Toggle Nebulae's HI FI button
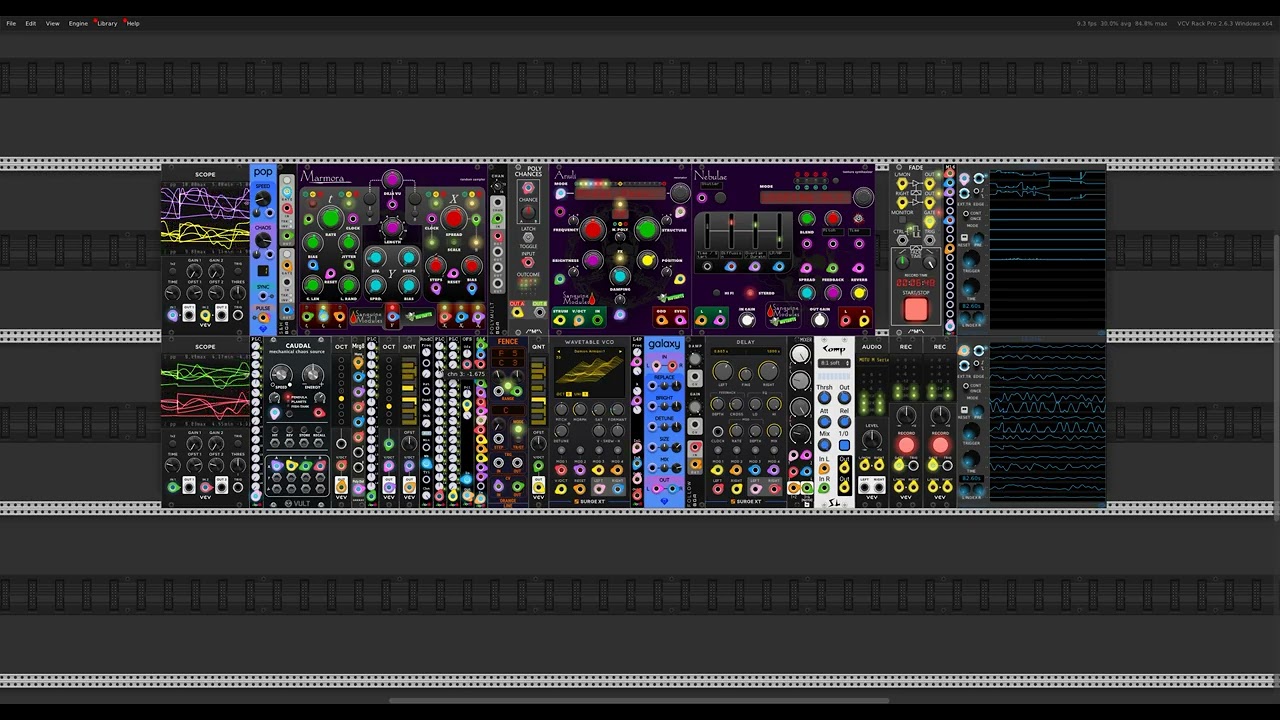The image size is (1280, 720). coord(717,292)
